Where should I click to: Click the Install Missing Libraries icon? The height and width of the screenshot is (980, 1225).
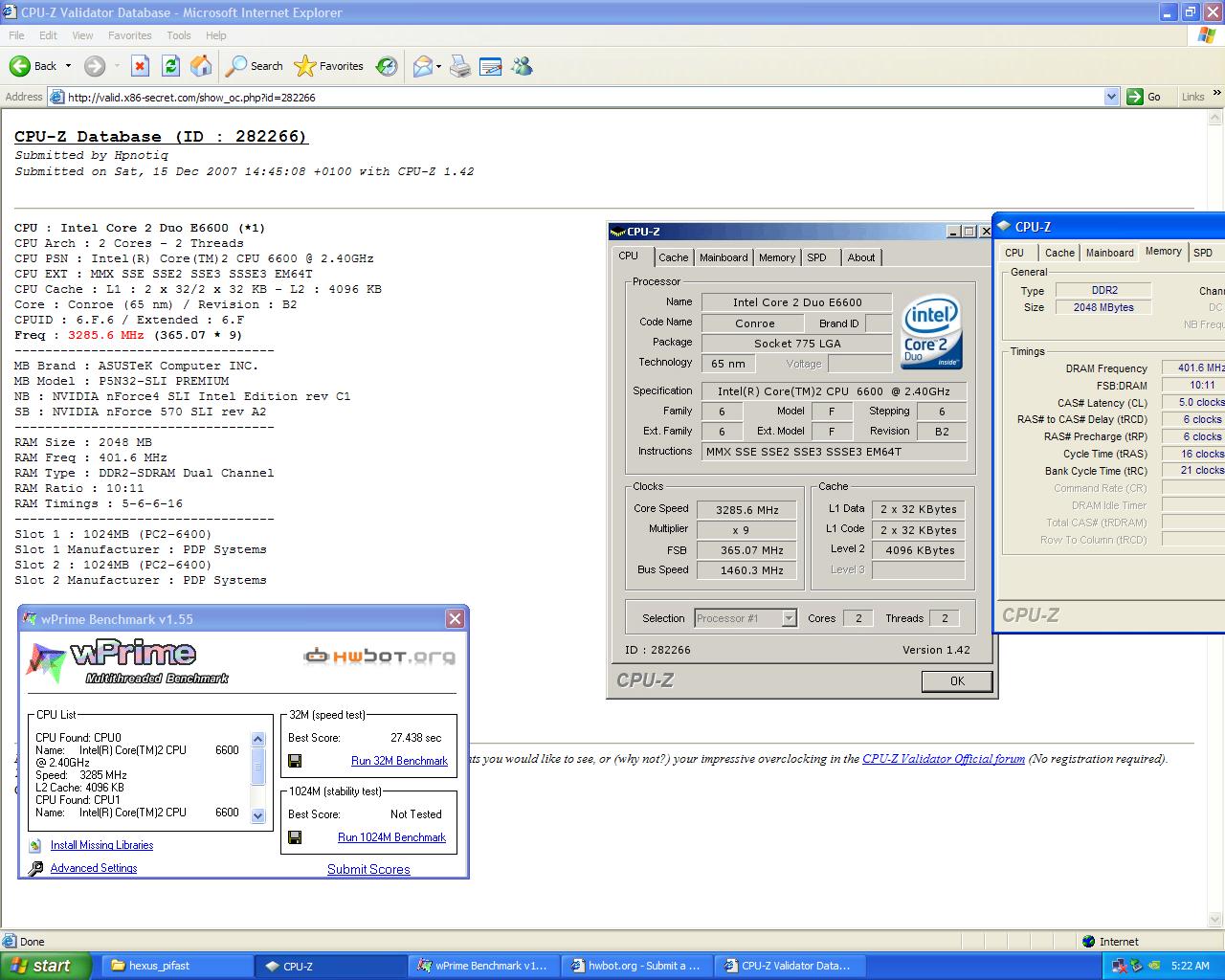(x=35, y=845)
